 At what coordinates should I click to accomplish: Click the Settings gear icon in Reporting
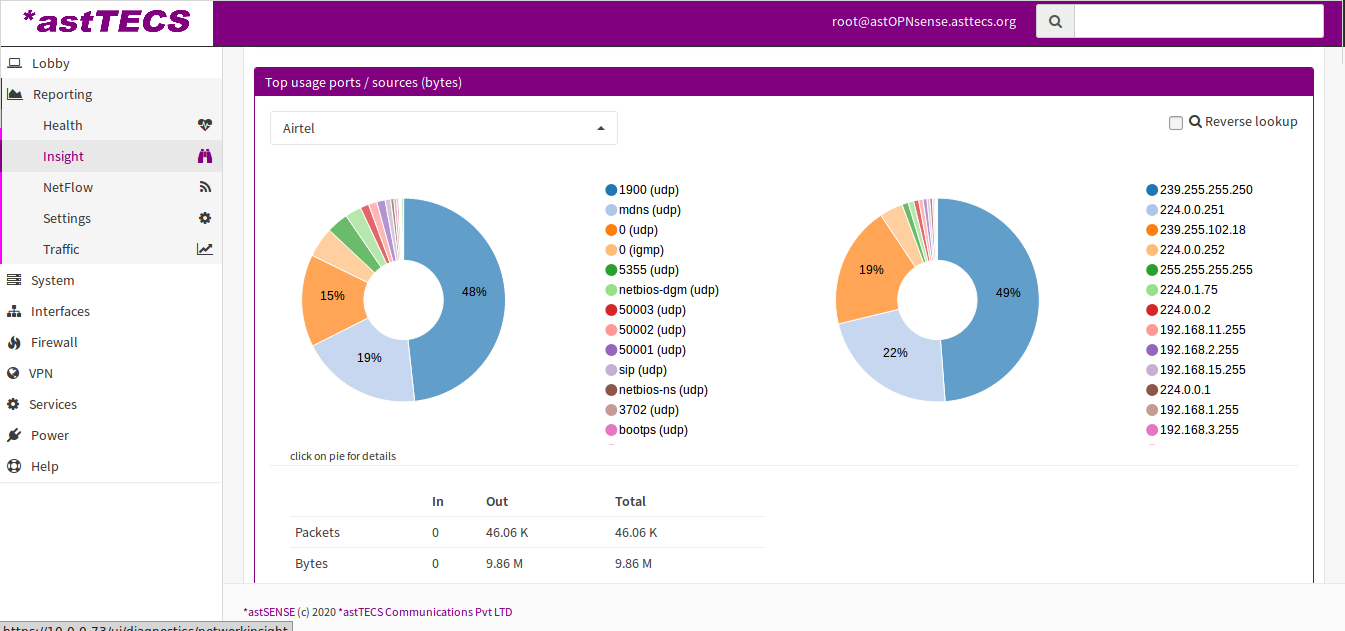(205, 218)
